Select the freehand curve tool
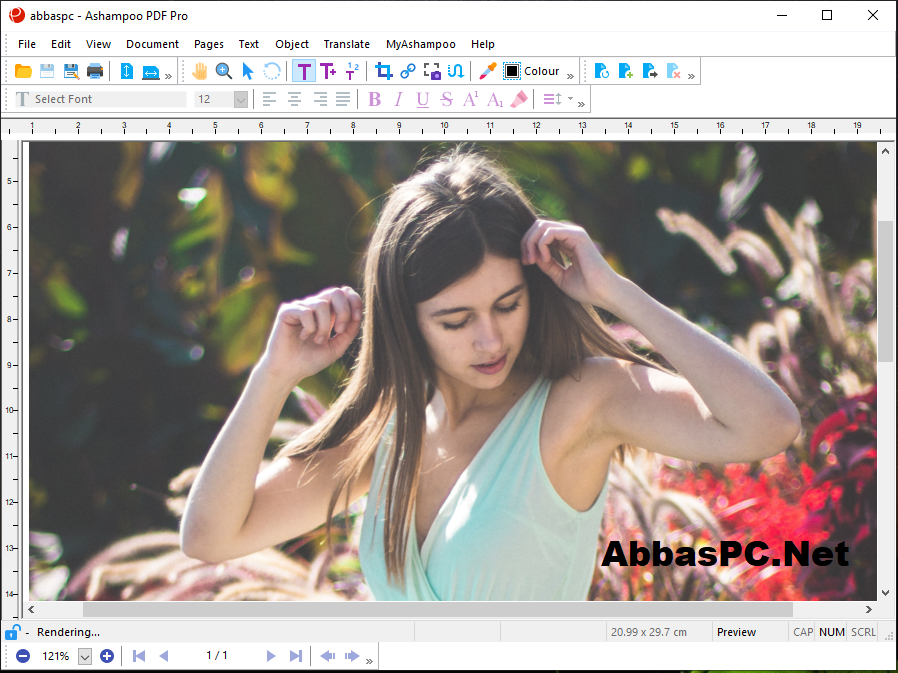This screenshot has width=898, height=673. click(456, 71)
